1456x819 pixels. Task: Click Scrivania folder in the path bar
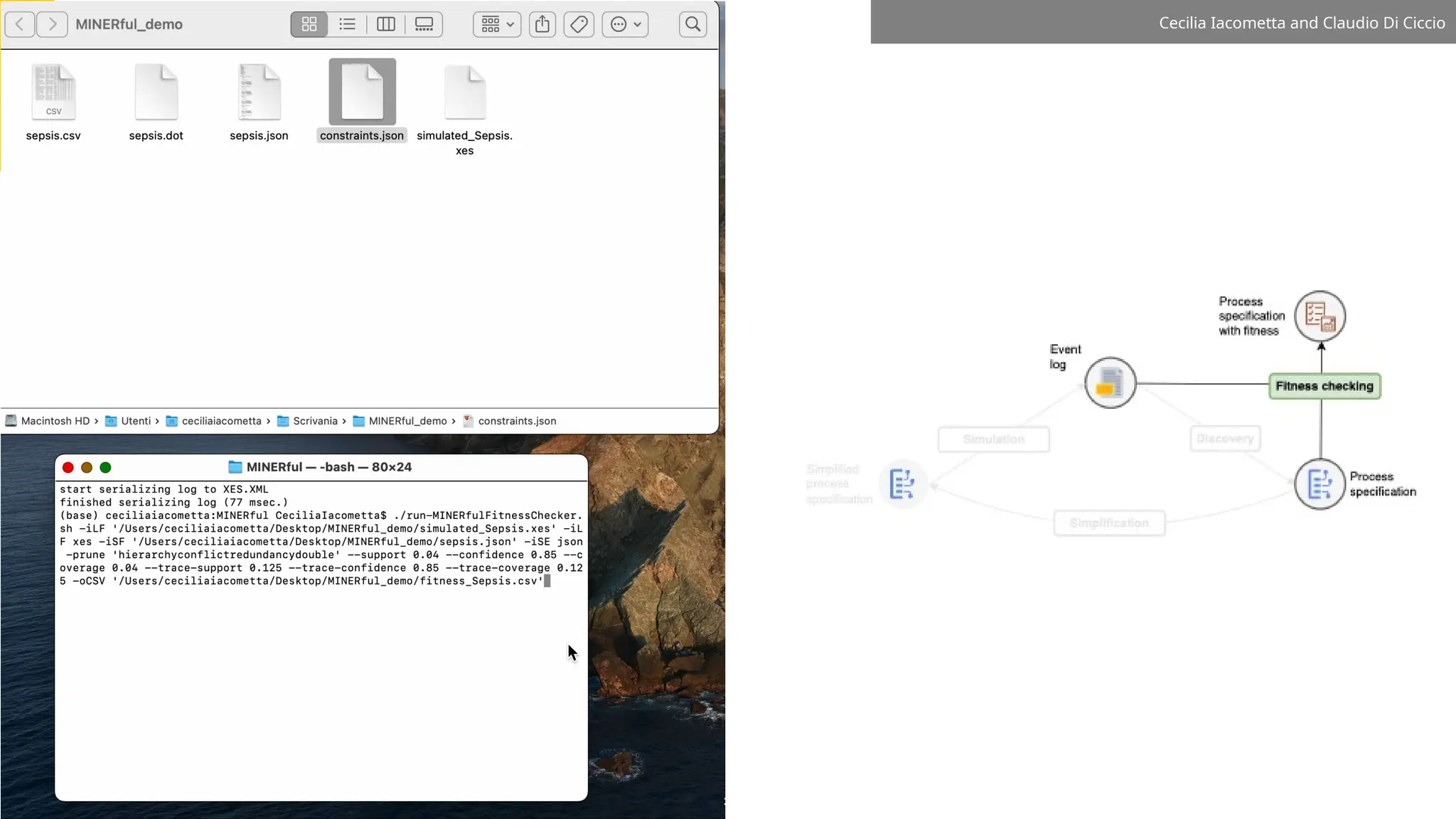[315, 421]
